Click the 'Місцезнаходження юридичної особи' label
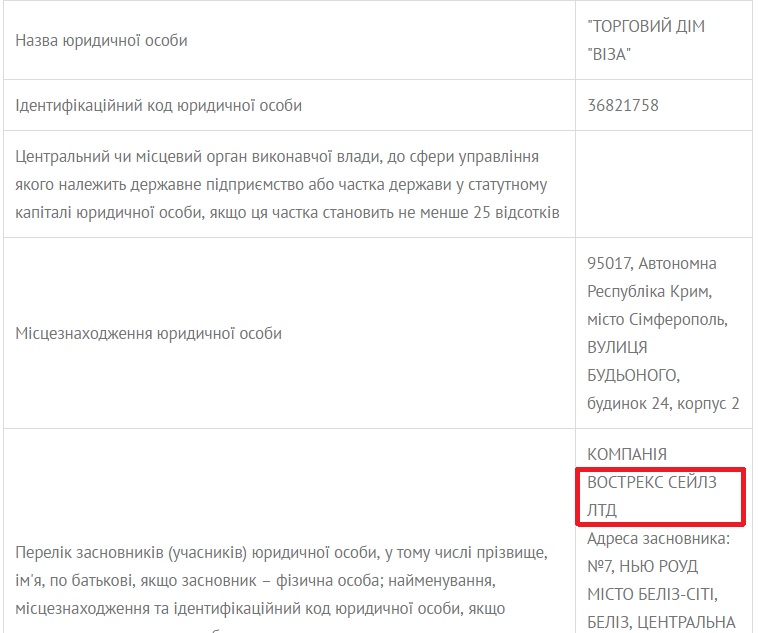 click(149, 333)
